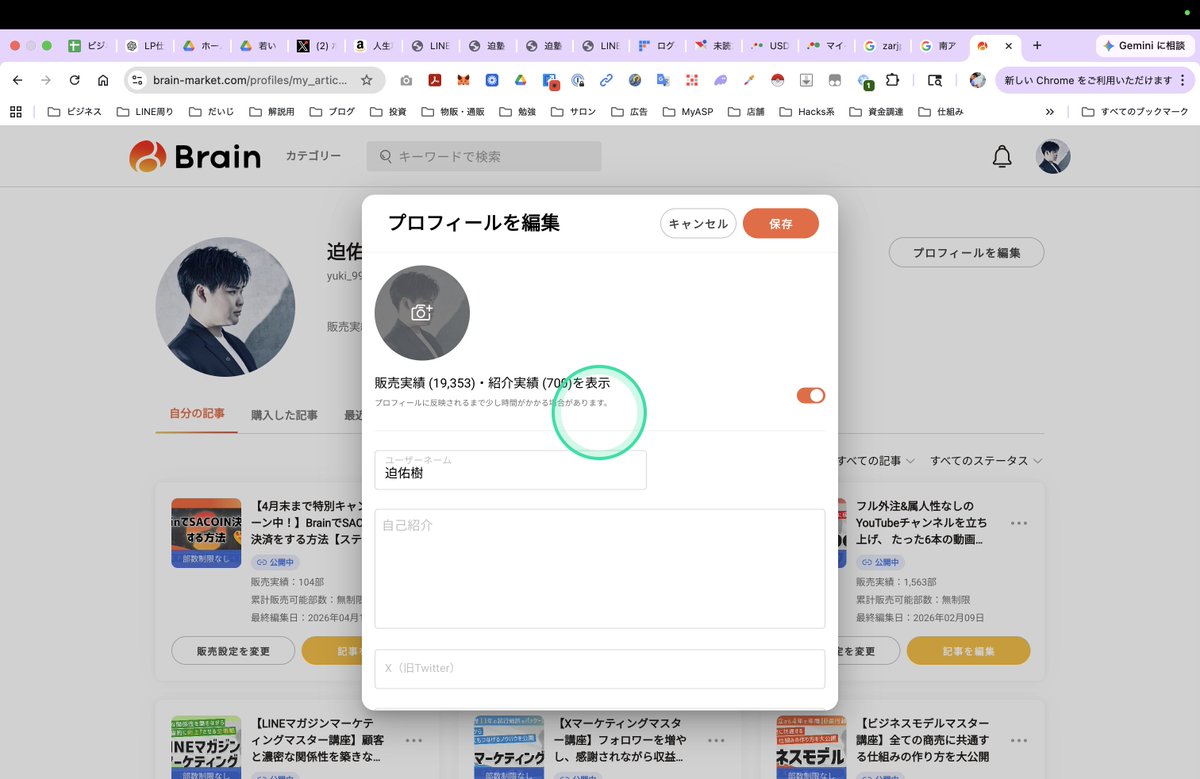This screenshot has width=1200, height=779.
Task: Click the SACOIN article thumbnail
Action: pos(206,533)
